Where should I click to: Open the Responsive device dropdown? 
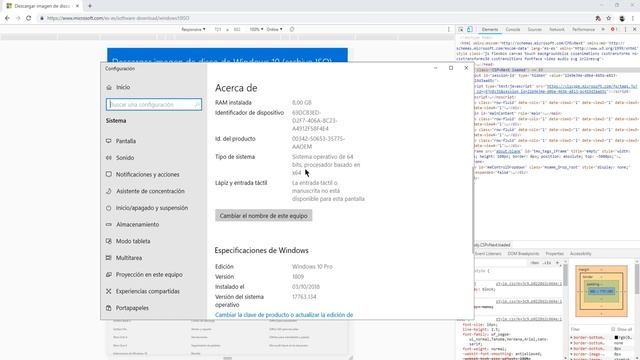193,29
